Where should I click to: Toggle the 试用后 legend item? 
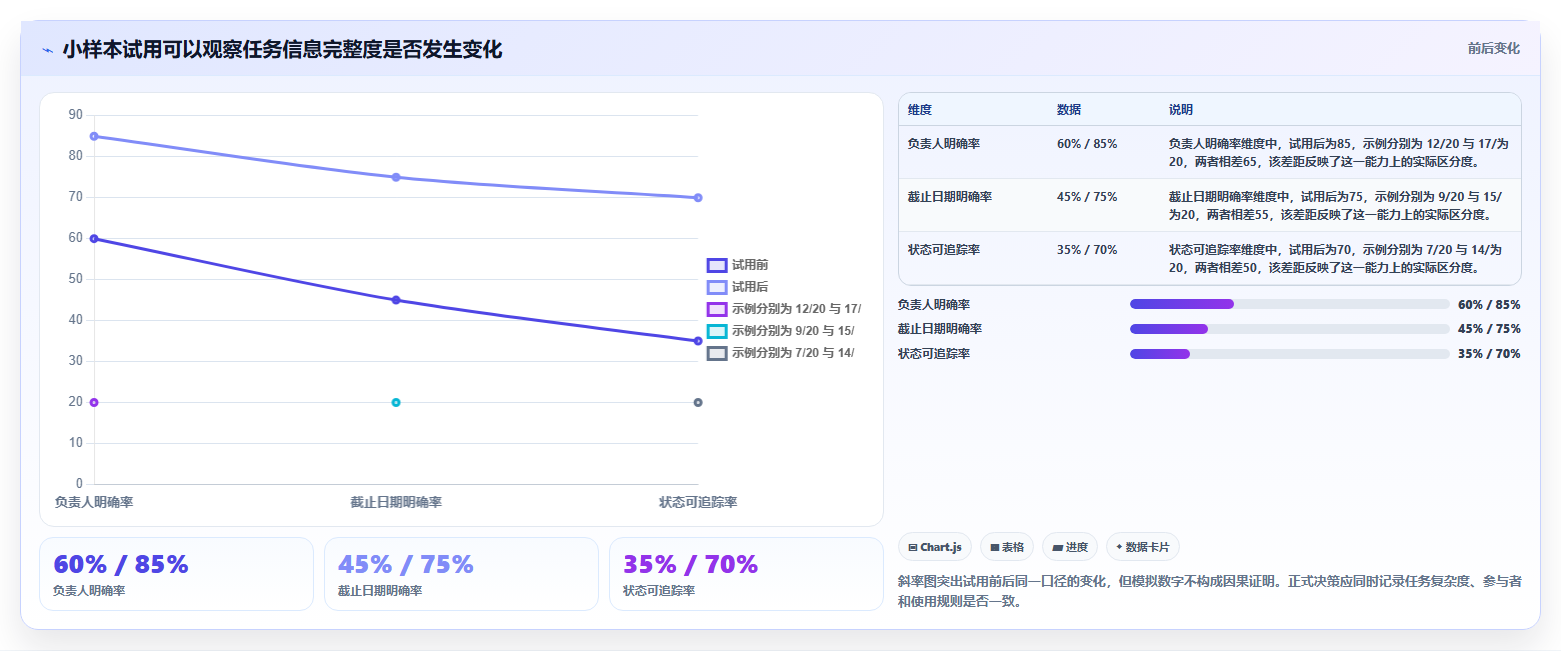point(738,287)
